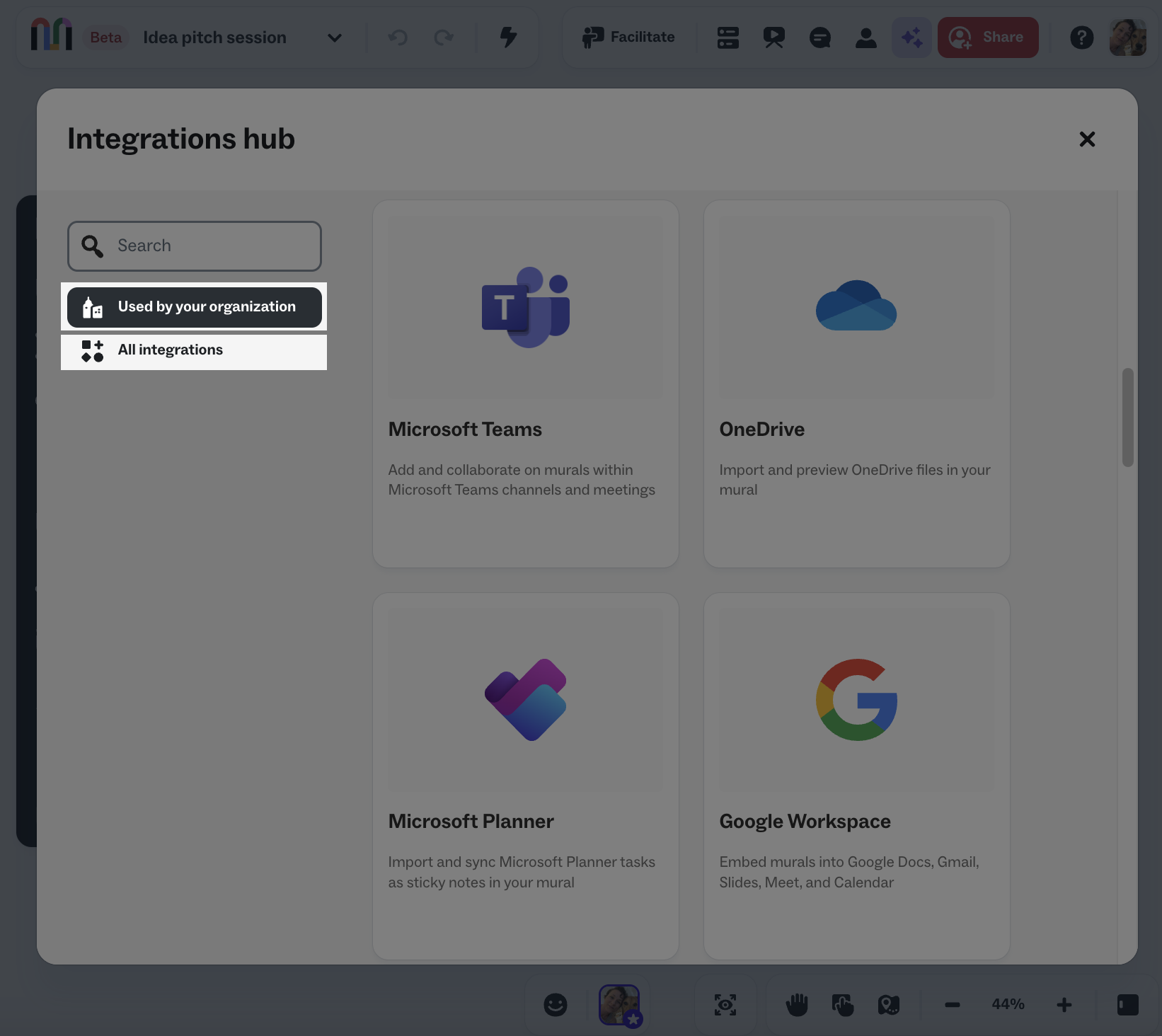
Task: Open the help question mark icon
Action: pyautogui.click(x=1081, y=38)
